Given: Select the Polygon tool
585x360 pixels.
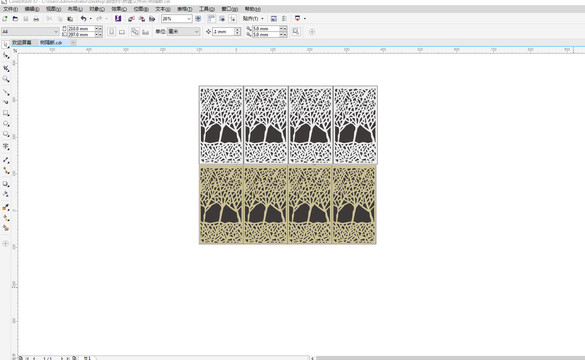Looking at the screenshot, I should (6, 134).
